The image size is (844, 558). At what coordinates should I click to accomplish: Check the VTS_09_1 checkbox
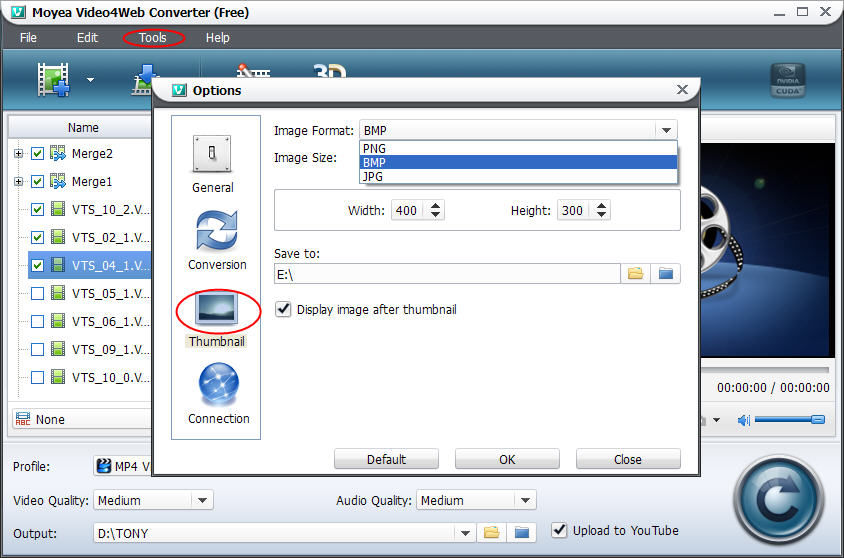[x=37, y=349]
